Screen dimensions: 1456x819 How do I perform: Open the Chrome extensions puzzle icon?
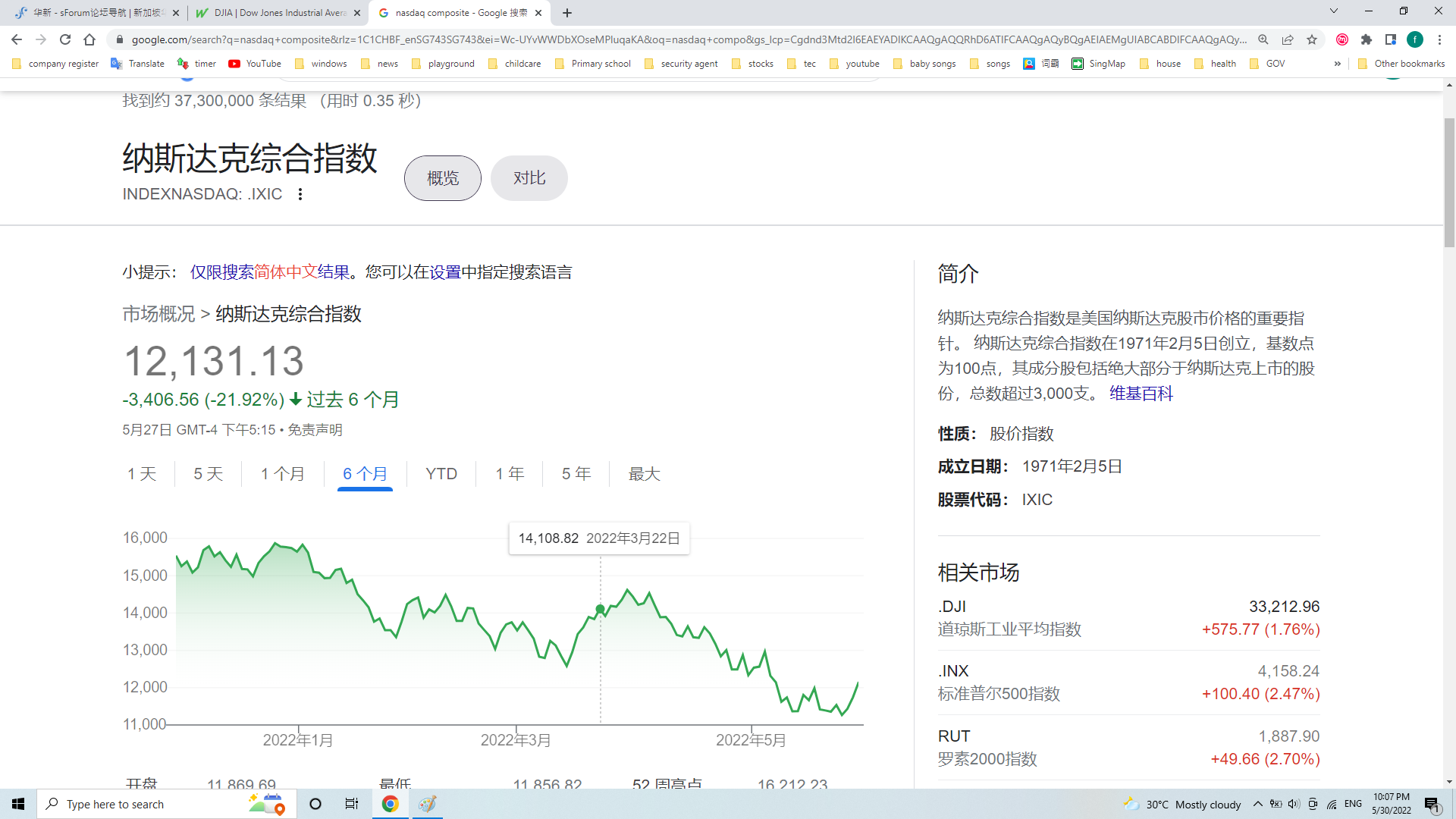1367,39
